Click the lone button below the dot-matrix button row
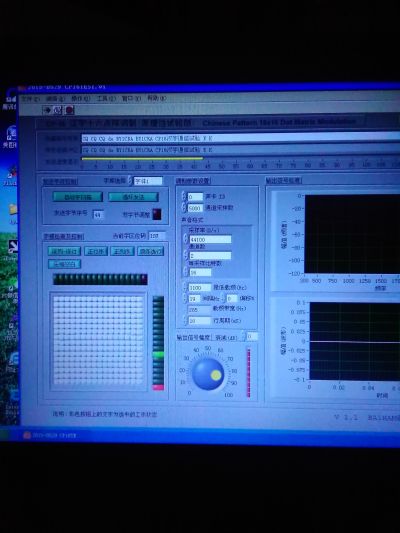Screen dimensions: 400x533 (64, 264)
